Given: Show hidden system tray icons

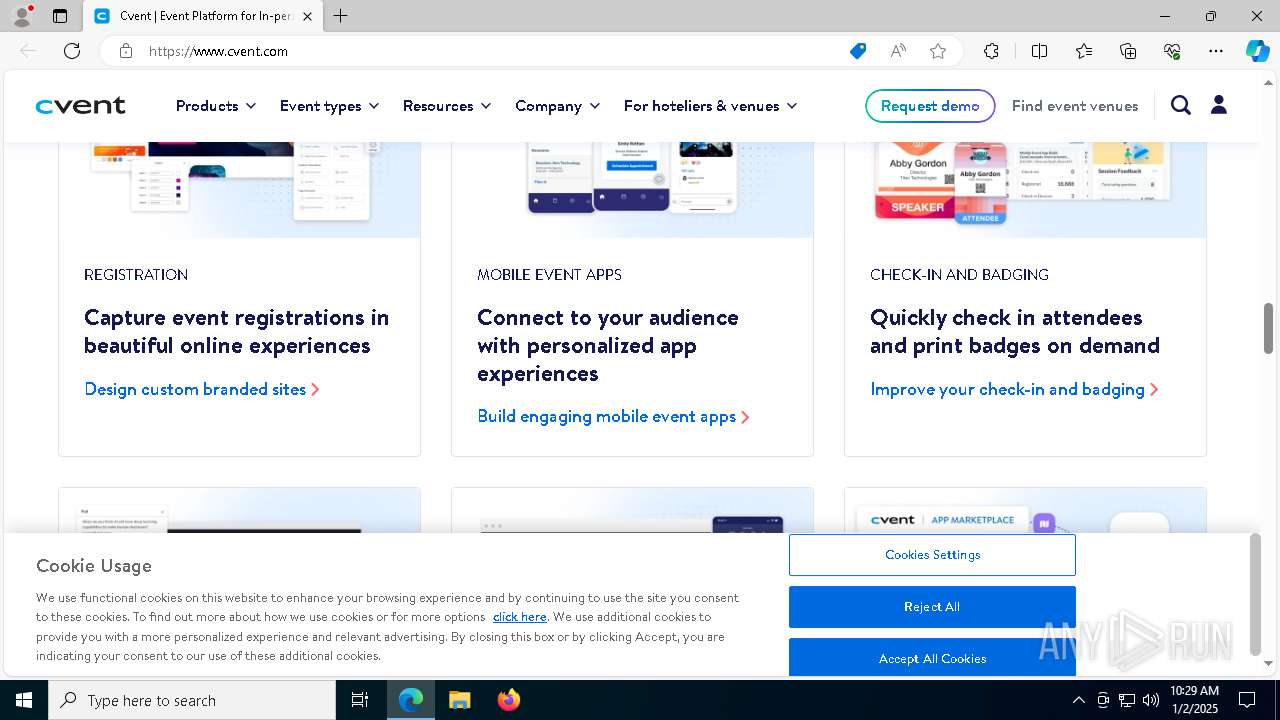Looking at the screenshot, I should [x=1078, y=700].
